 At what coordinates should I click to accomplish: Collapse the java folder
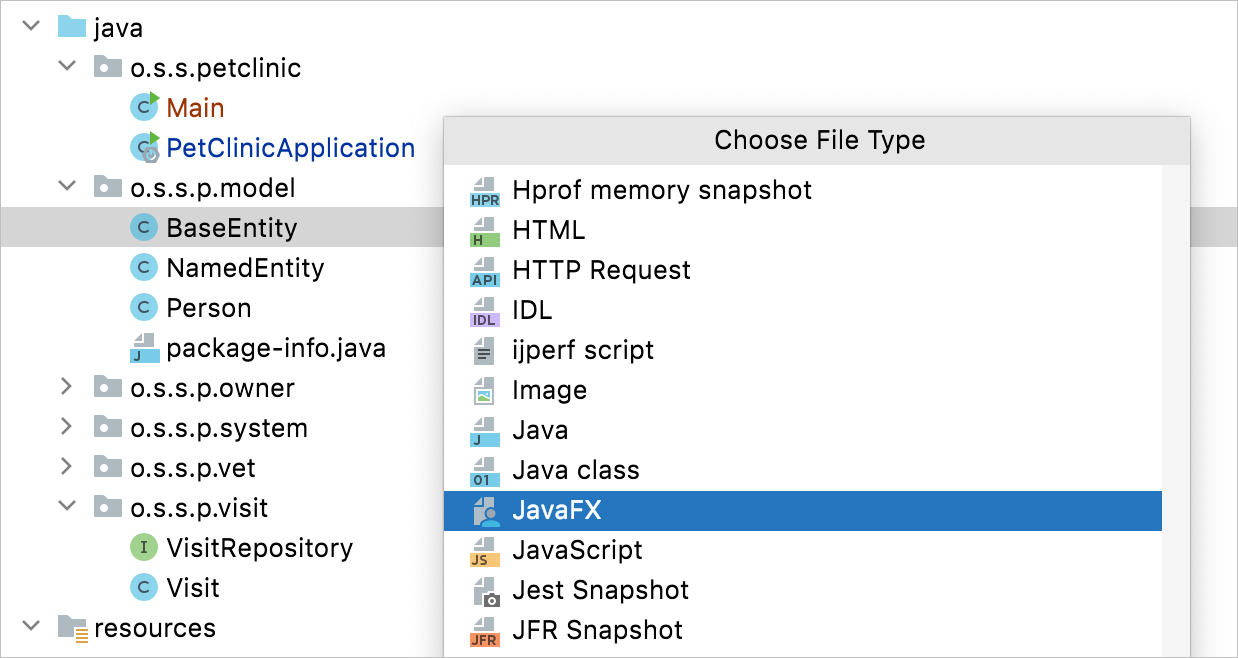(30, 26)
